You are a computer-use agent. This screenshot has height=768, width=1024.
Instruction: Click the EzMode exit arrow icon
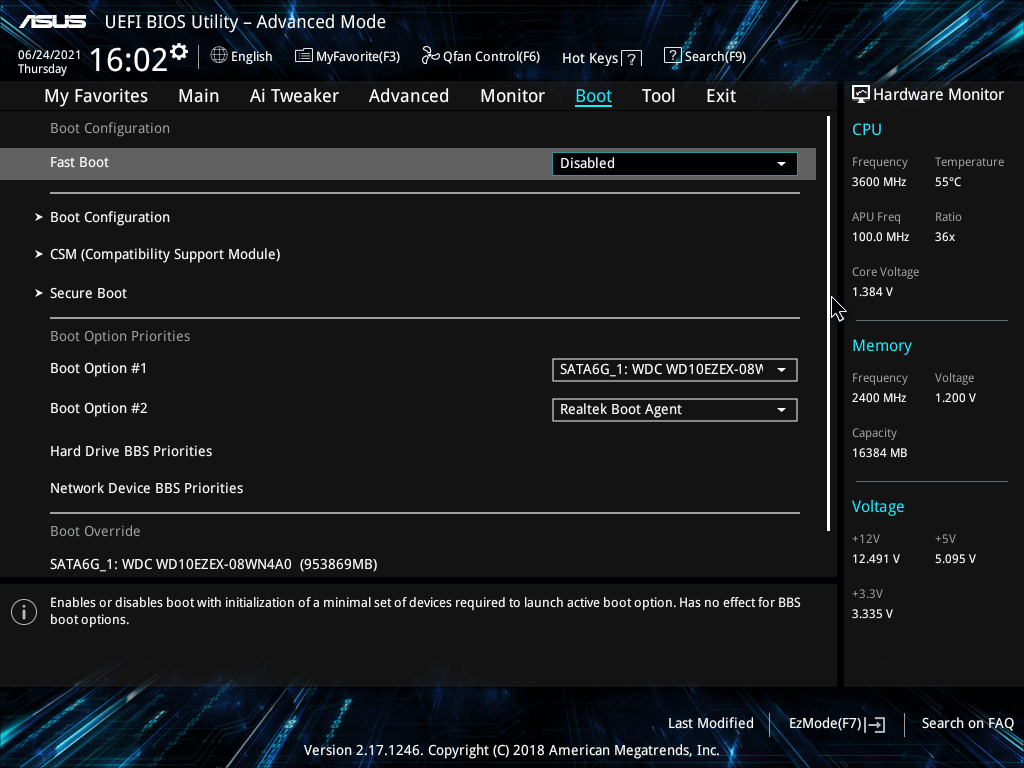click(x=876, y=724)
